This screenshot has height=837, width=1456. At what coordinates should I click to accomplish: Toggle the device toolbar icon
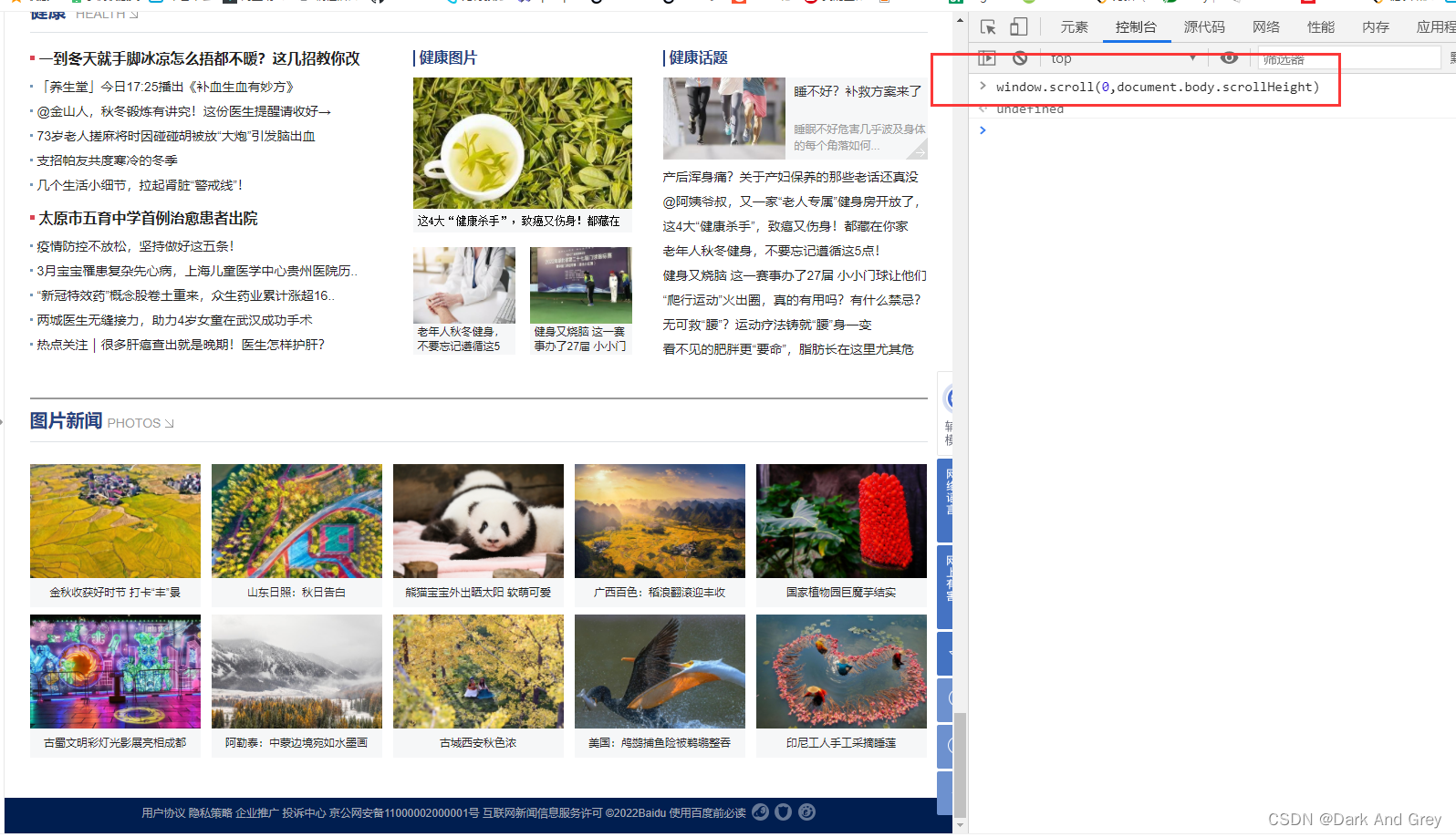1019,27
